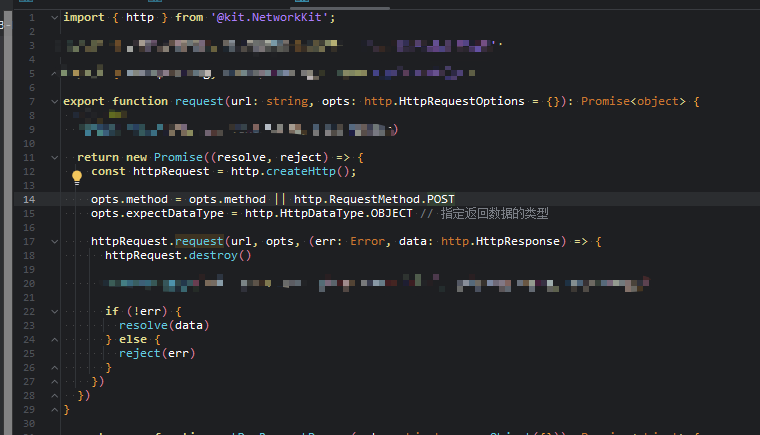
Task: Click line number 20 in the gutter
Action: click(x=29, y=284)
